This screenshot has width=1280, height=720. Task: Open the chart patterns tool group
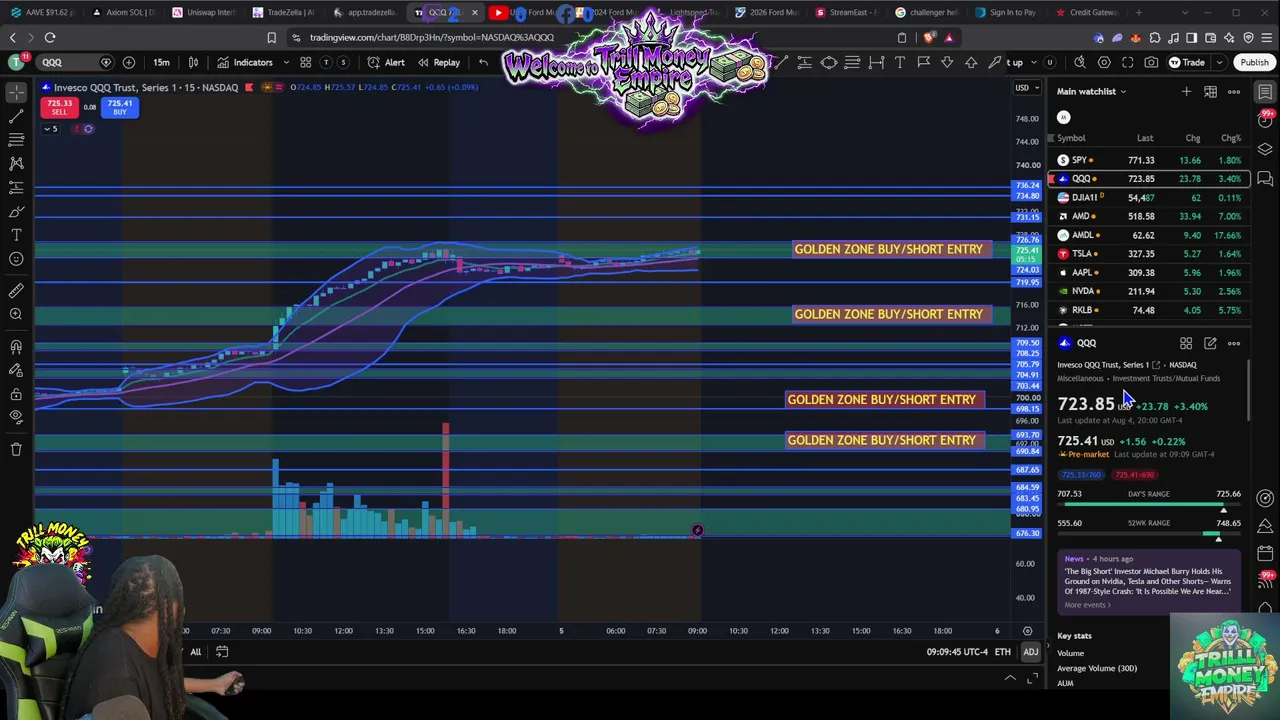tap(16, 163)
